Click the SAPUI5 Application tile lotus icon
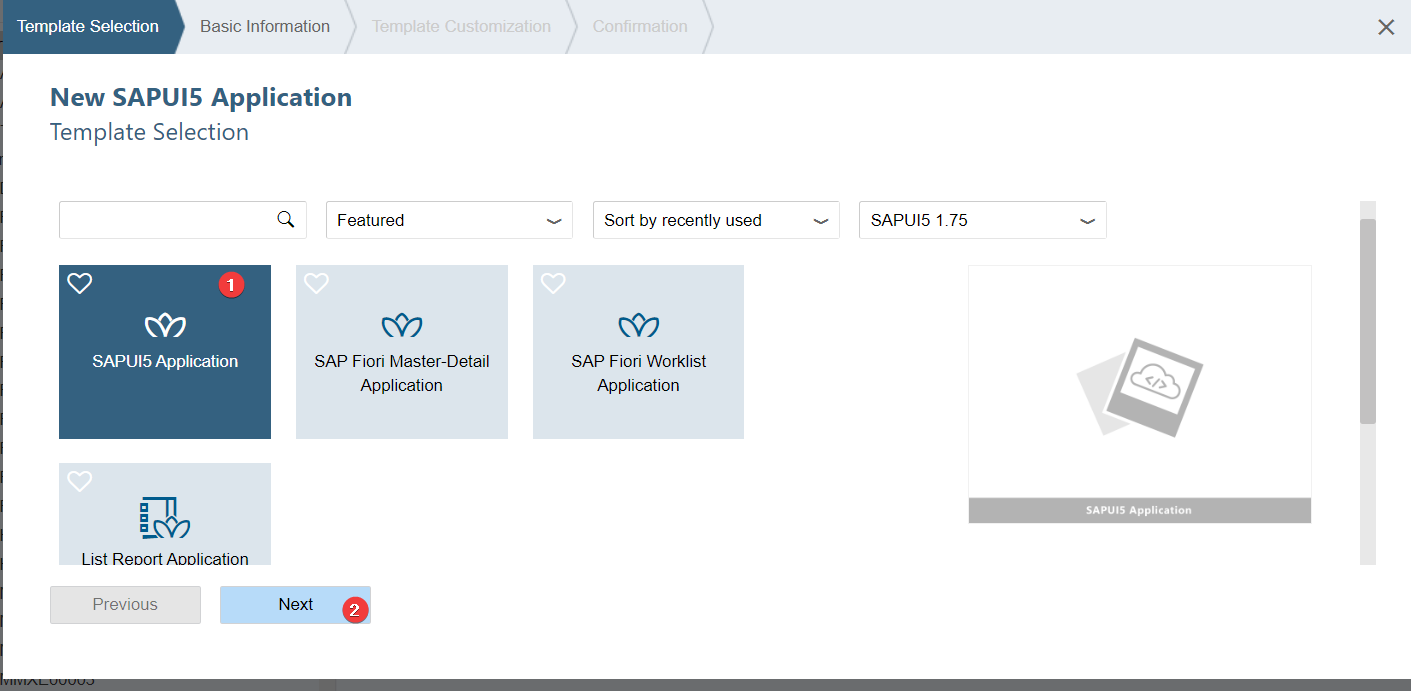Image resolution: width=1411 pixels, height=691 pixels. click(x=165, y=325)
